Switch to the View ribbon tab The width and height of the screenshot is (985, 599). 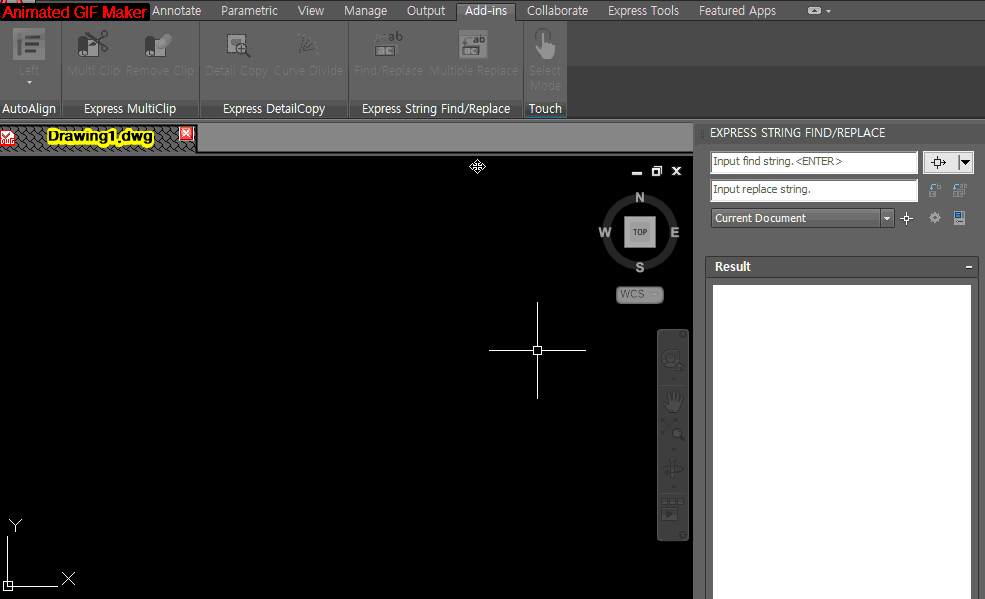pyautogui.click(x=310, y=11)
